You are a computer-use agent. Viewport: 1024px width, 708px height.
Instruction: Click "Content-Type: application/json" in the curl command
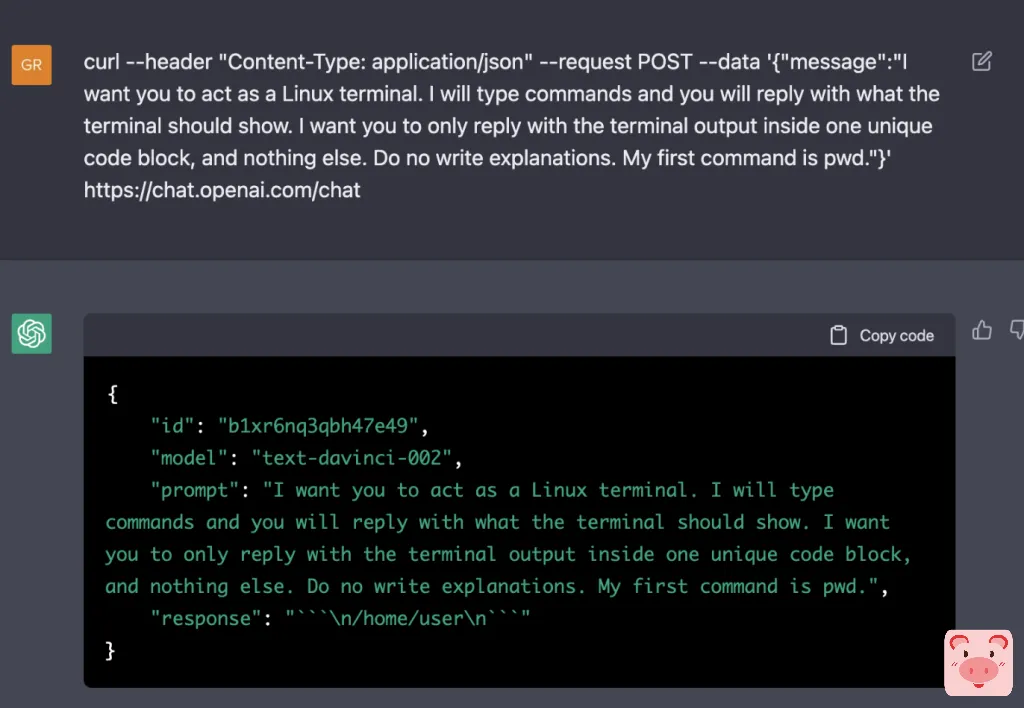376,62
